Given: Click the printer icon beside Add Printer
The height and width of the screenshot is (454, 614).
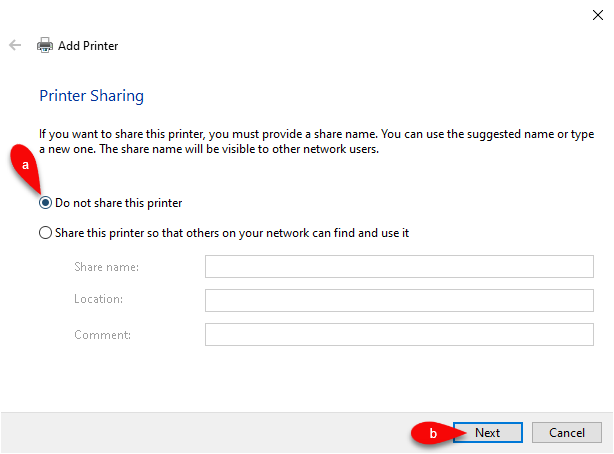Looking at the screenshot, I should coord(45,45).
